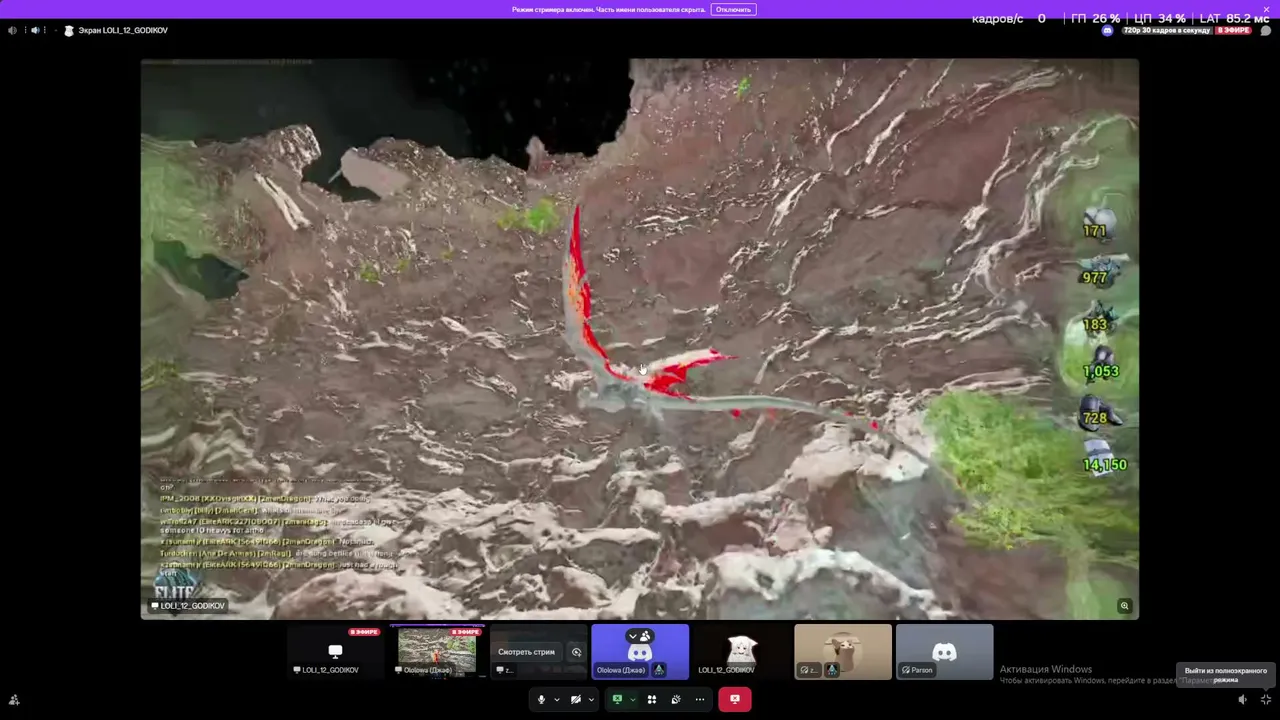The height and width of the screenshot is (720, 1280).
Task: Click the icon in the bottom-left corner
Action: point(14,700)
